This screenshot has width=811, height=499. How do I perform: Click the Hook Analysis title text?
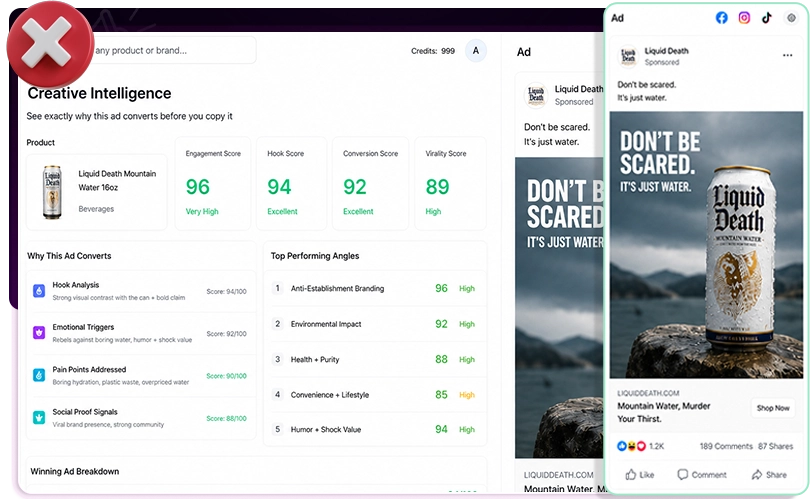[76, 285]
